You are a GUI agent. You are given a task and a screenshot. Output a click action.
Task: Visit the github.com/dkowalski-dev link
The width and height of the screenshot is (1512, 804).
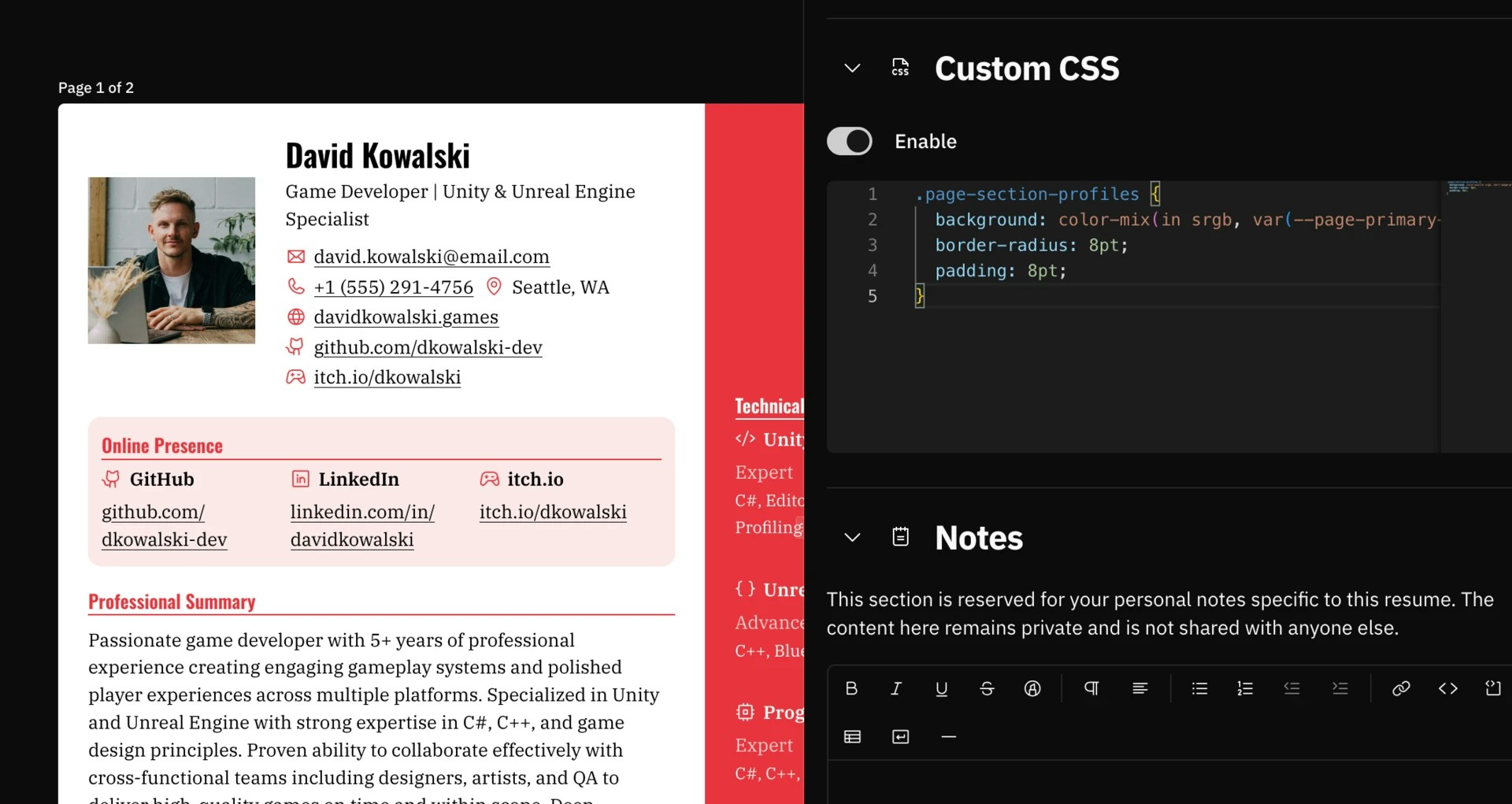point(428,347)
